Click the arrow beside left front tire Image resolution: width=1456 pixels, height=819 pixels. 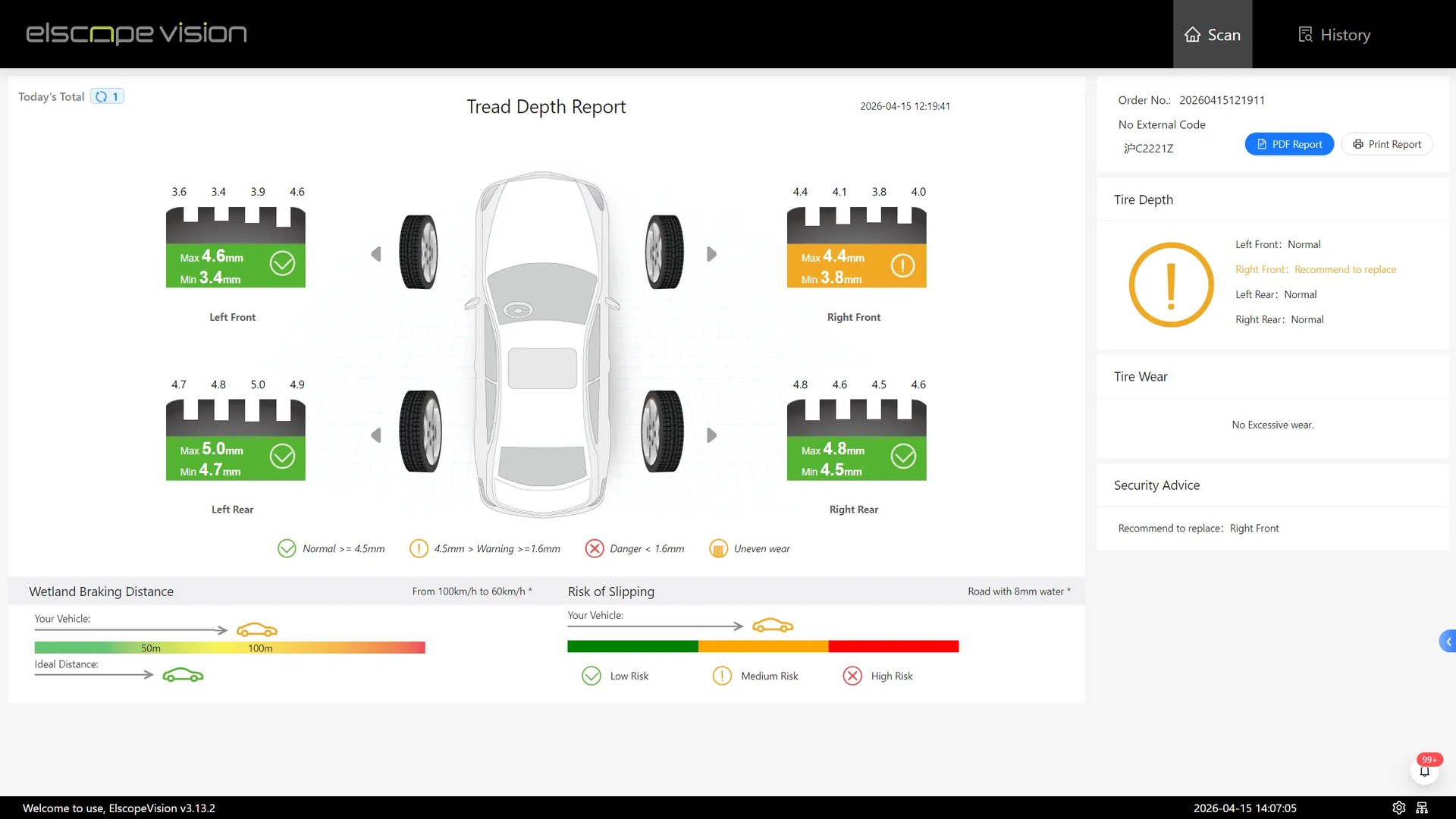375,254
